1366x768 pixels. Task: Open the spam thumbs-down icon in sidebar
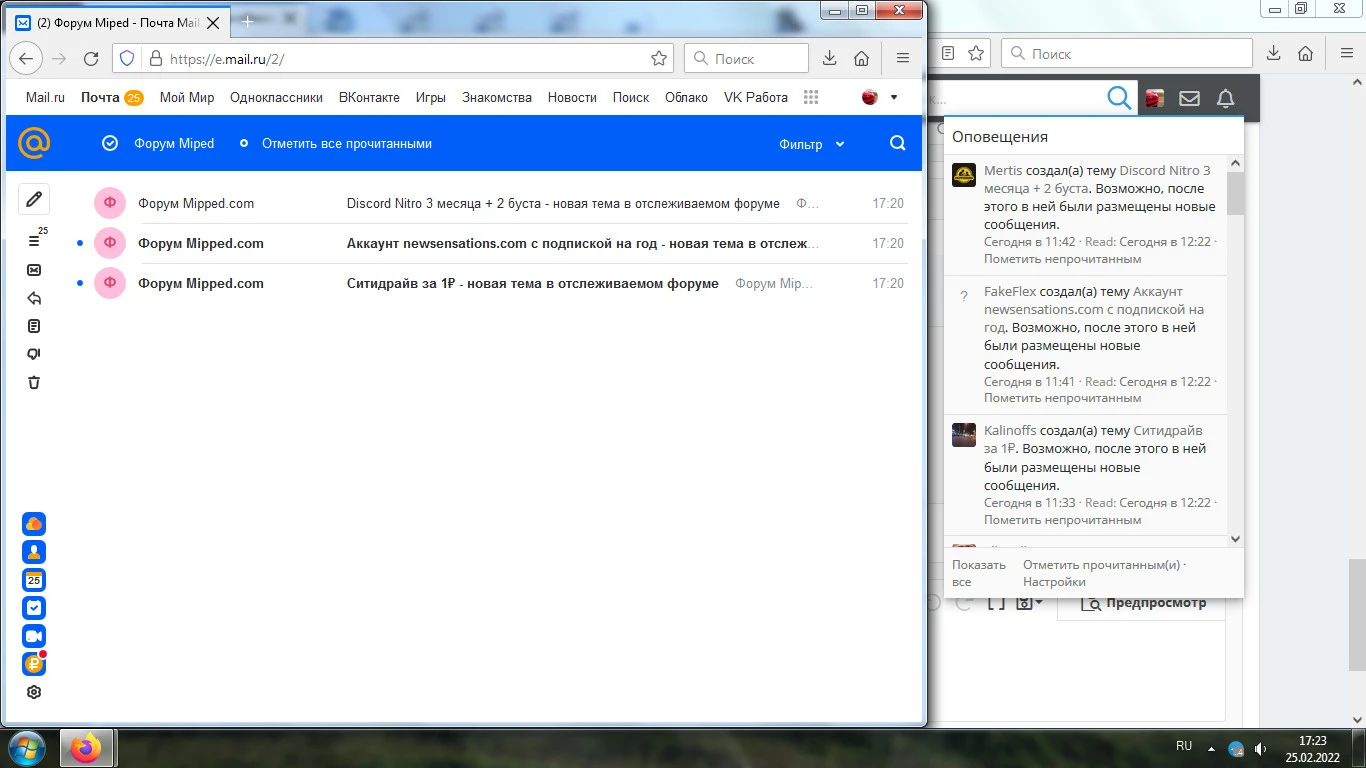34,354
